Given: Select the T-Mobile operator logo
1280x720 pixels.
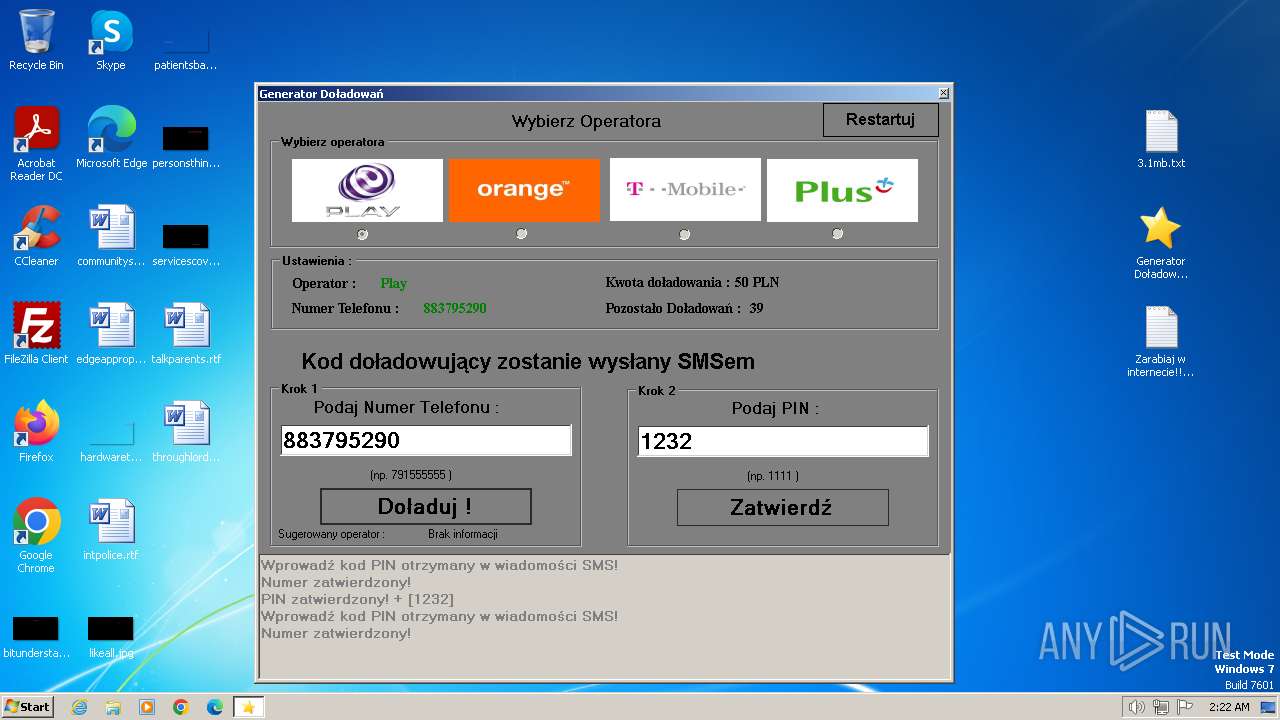Looking at the screenshot, I should (685, 189).
